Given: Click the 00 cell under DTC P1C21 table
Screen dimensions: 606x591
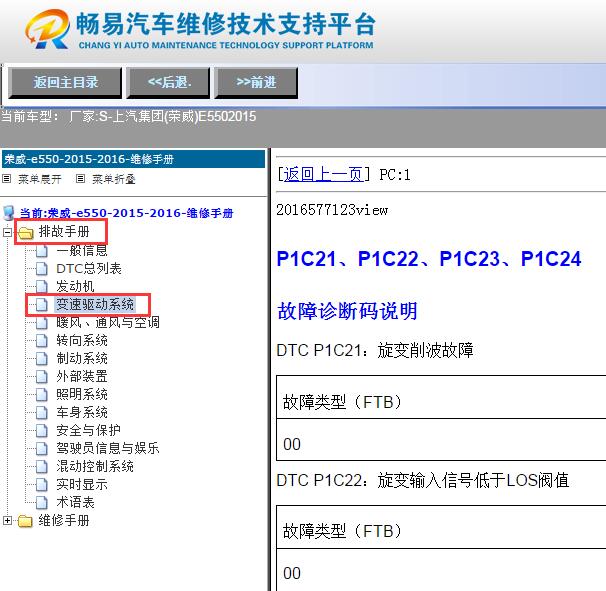Looking at the screenshot, I should coord(441,440).
